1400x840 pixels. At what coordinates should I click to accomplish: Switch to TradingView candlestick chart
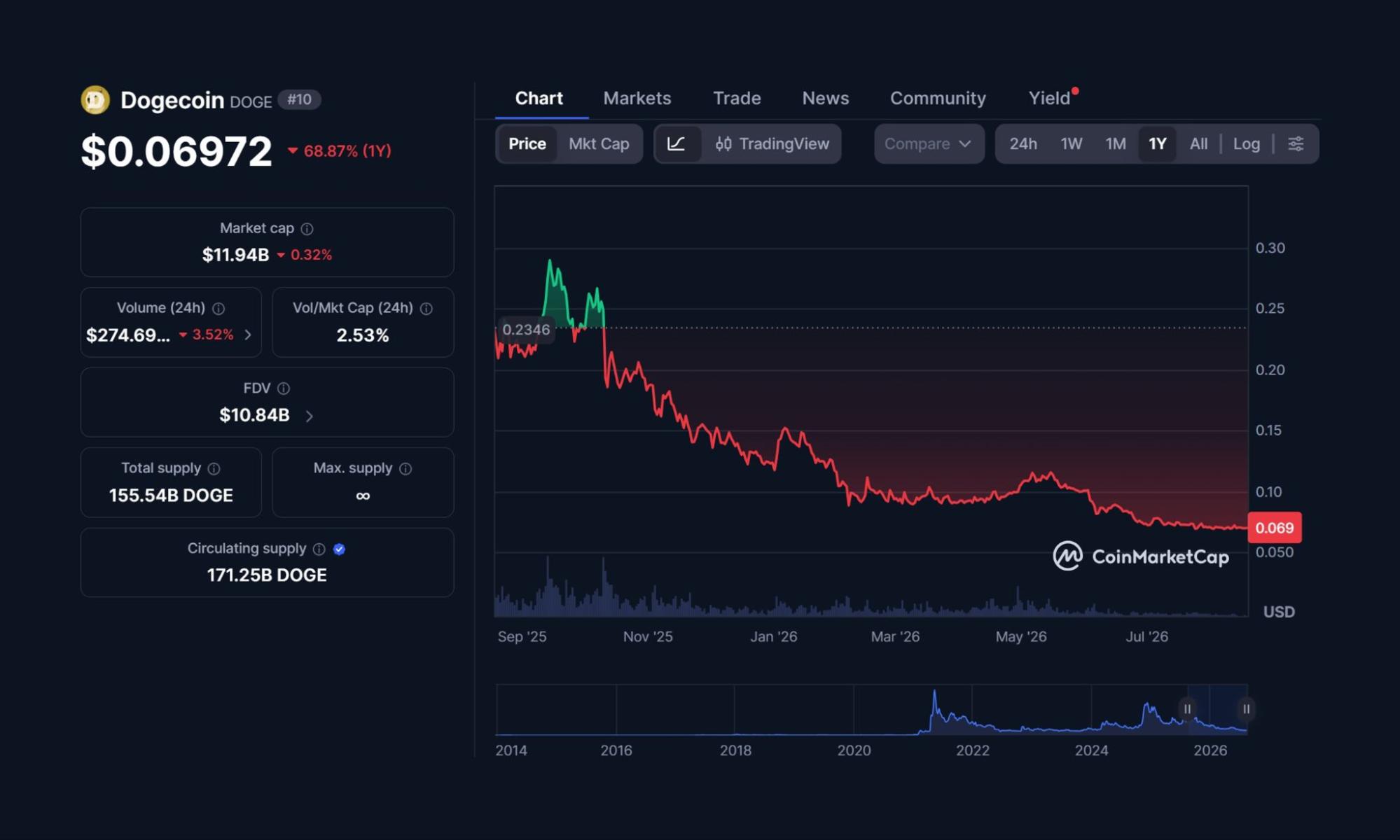pos(772,144)
